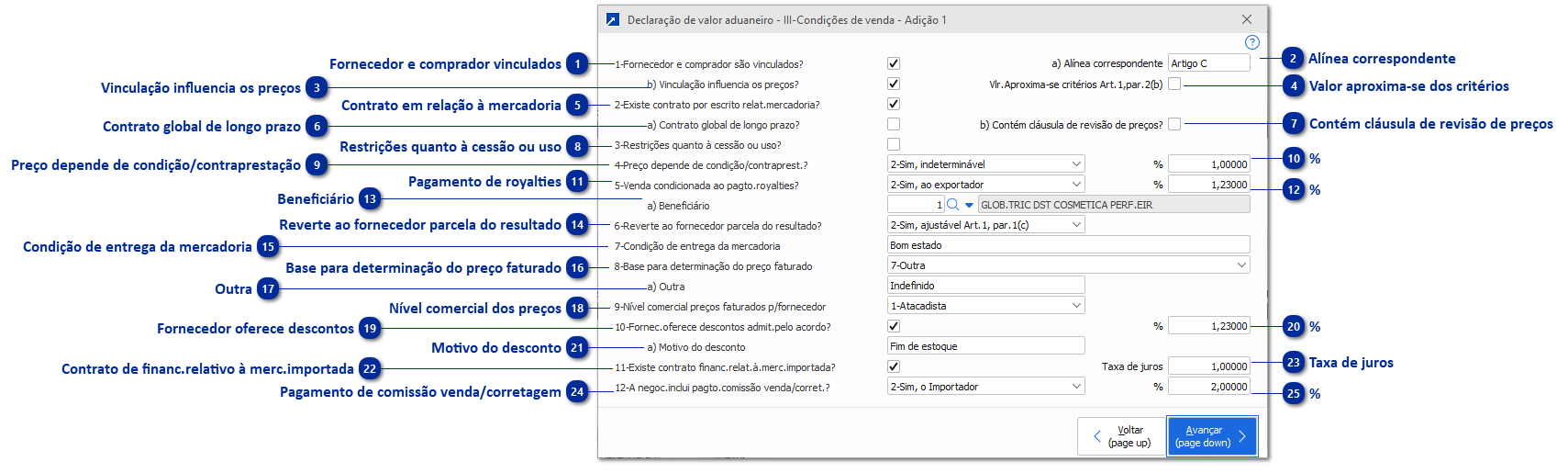Click label 7-Condição de entrega da mercadoria
This screenshot has height=473, width=1568.
(x=697, y=246)
